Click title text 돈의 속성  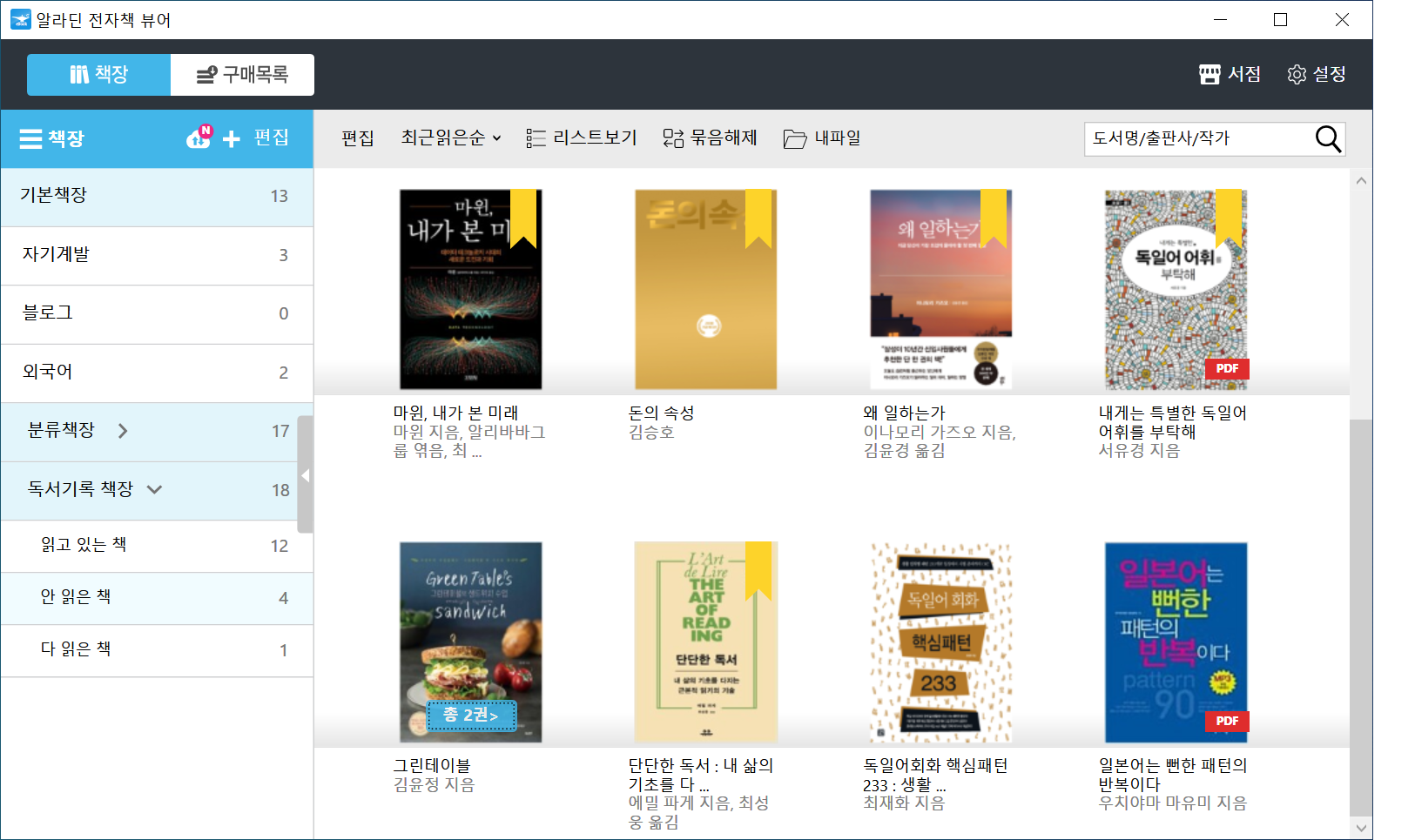coord(661,413)
